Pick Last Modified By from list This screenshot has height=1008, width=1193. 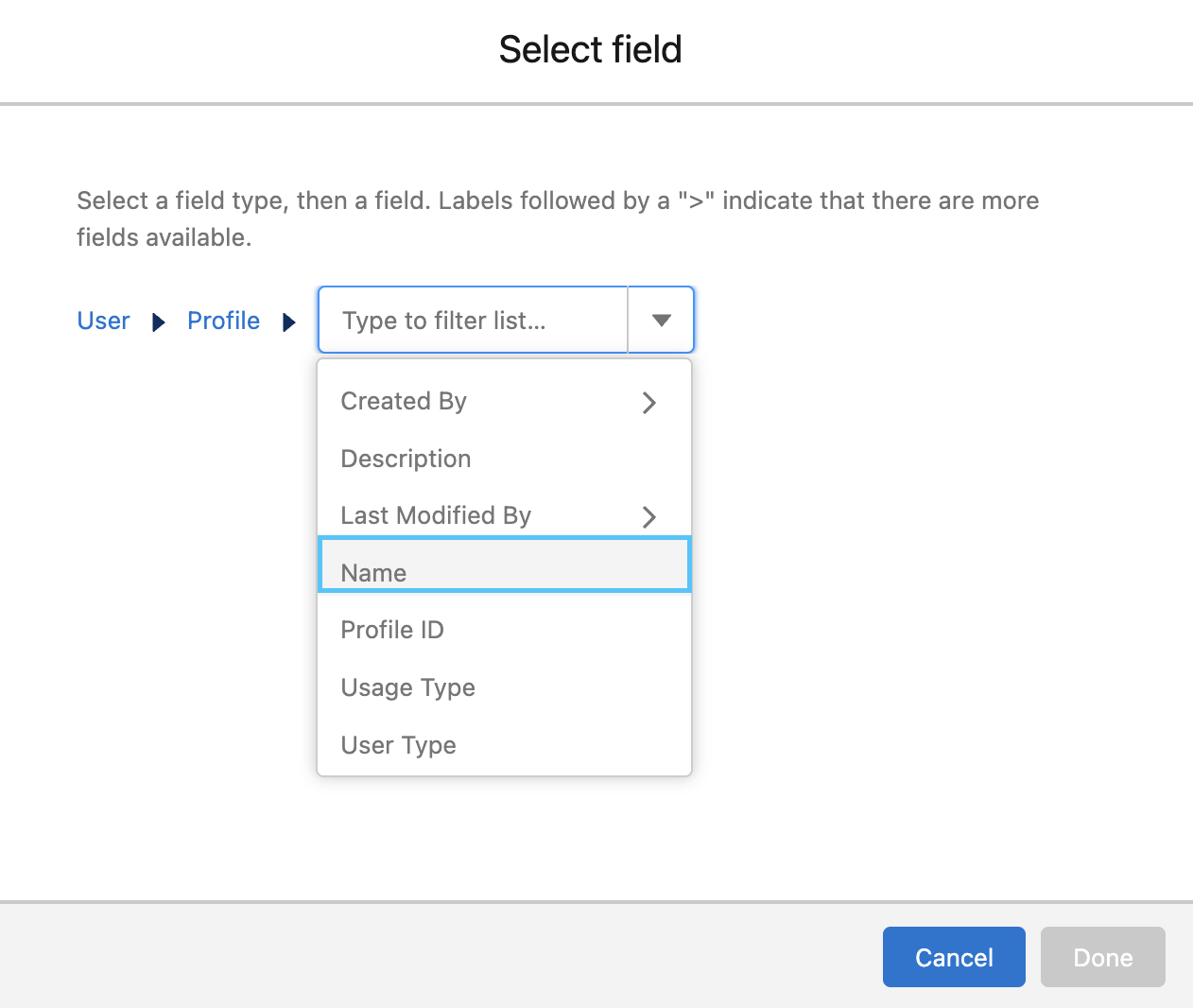coord(436,515)
